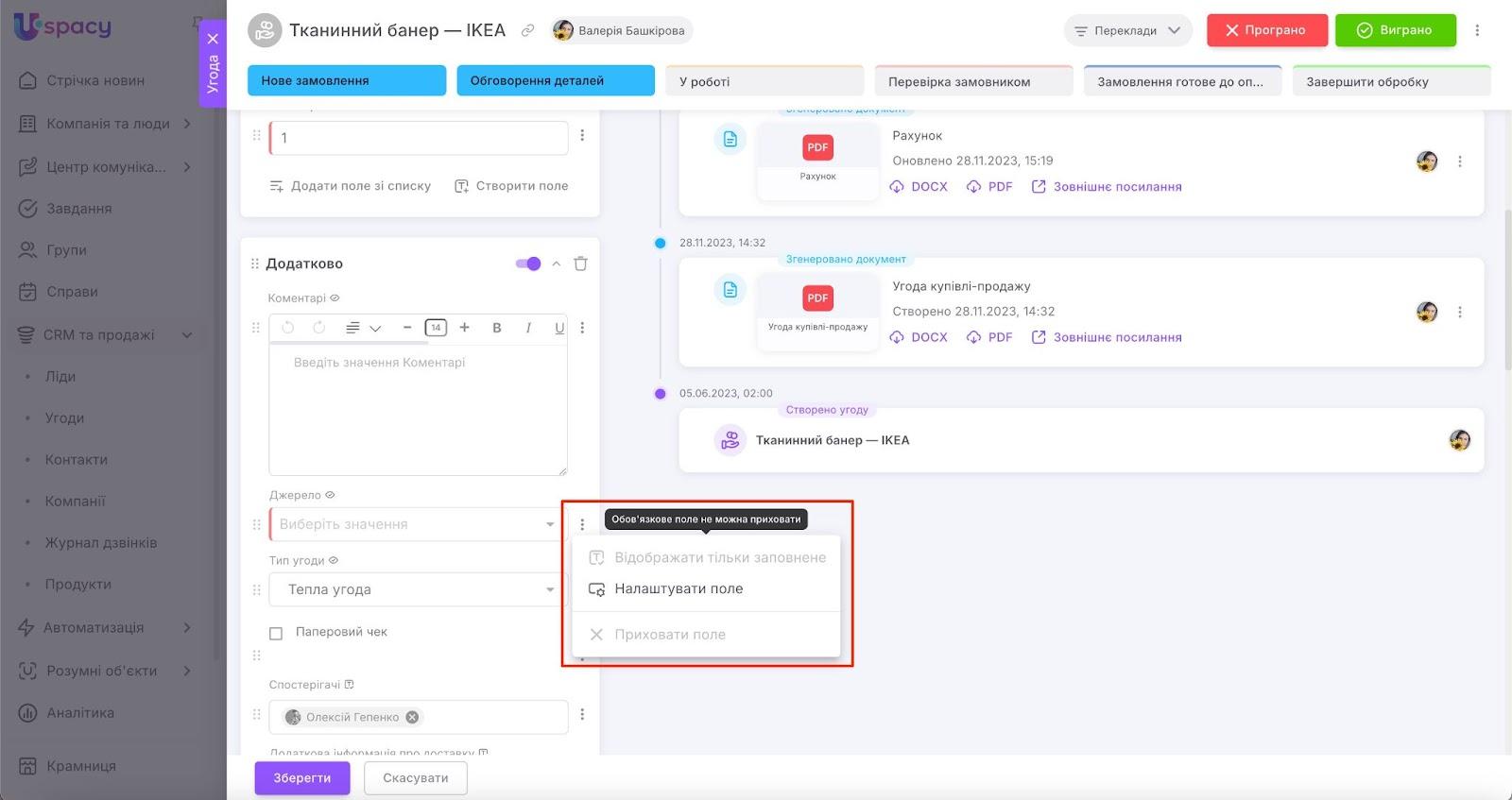The height and width of the screenshot is (800, 1512).
Task: Open text alignment options in Коментарі editor
Action: coord(363,328)
